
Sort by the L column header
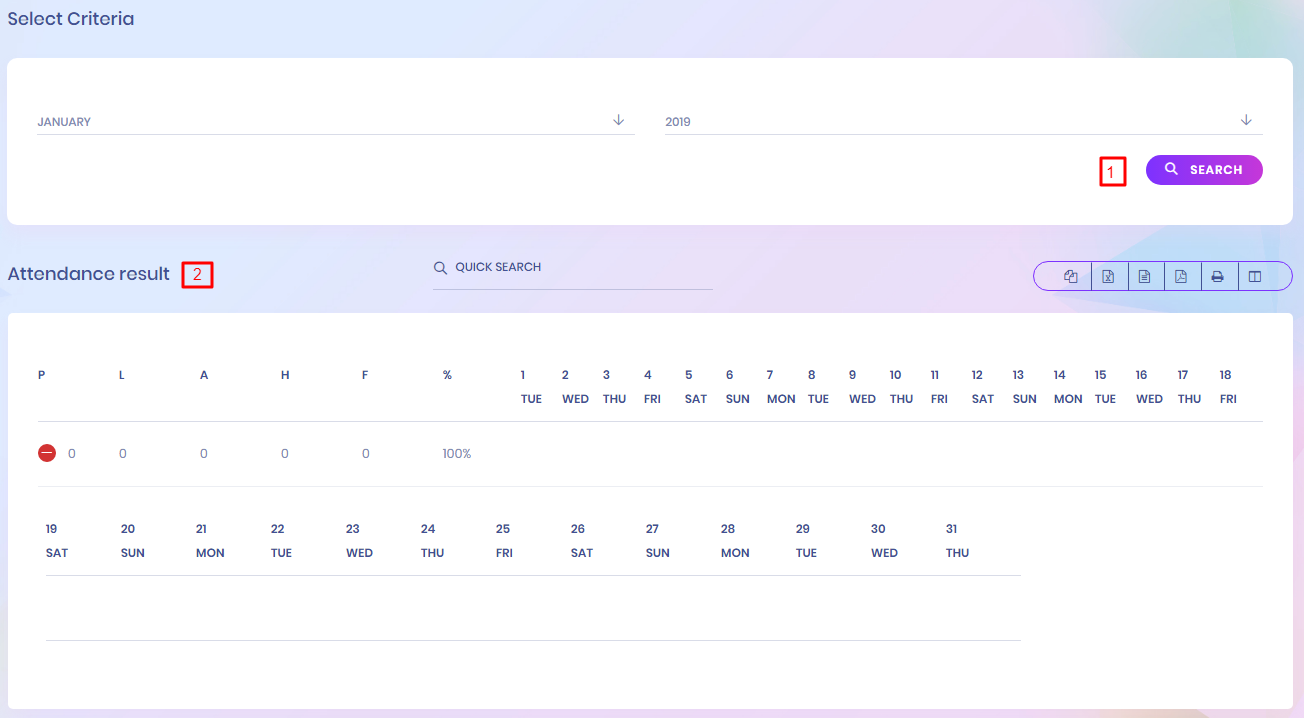[x=122, y=375]
